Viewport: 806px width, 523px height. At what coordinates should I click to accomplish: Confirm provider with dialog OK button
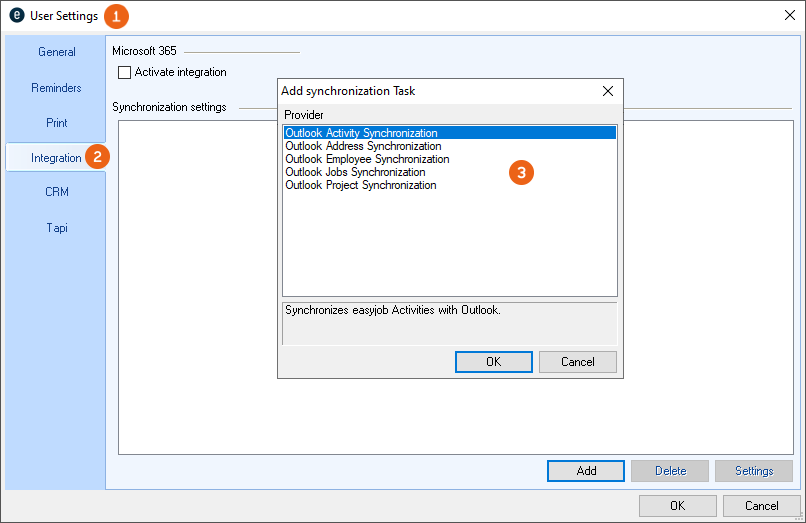click(494, 362)
